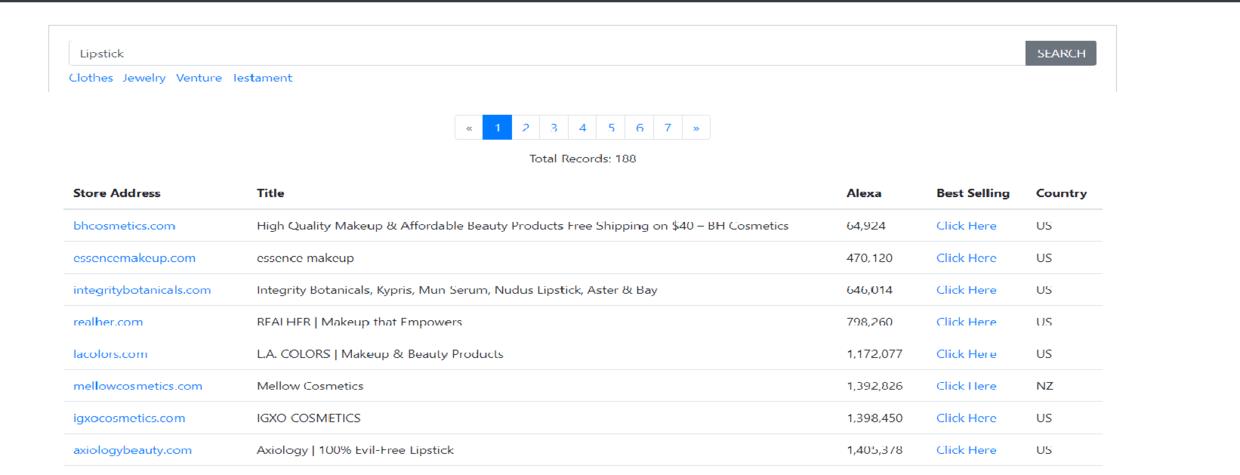Click Here for mellowcosmetics.com best selling
1240x475 pixels.
click(x=966, y=386)
